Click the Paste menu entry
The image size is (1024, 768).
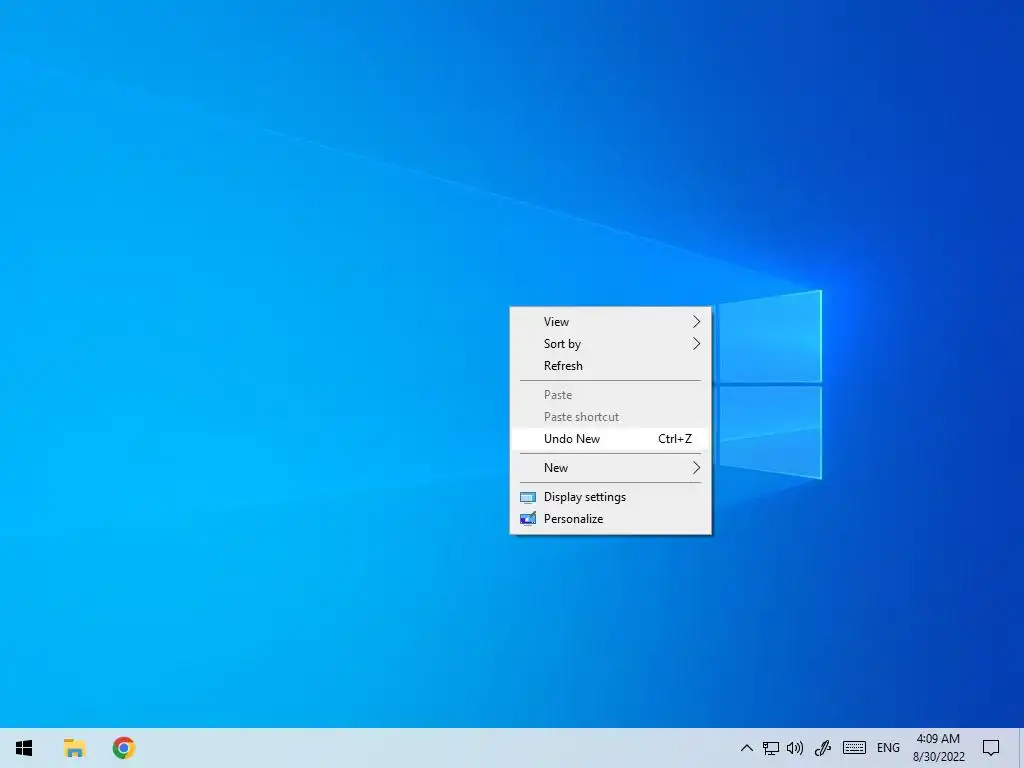pyautogui.click(x=611, y=395)
